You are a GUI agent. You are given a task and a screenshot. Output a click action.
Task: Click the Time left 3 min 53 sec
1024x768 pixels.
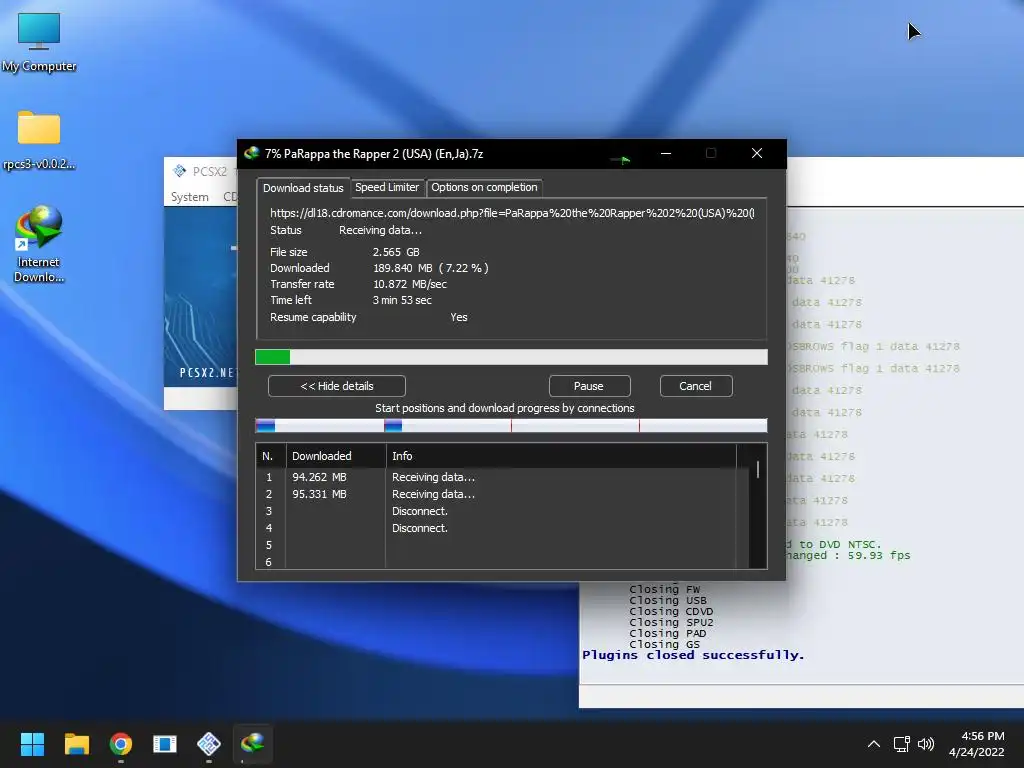[x=402, y=300]
